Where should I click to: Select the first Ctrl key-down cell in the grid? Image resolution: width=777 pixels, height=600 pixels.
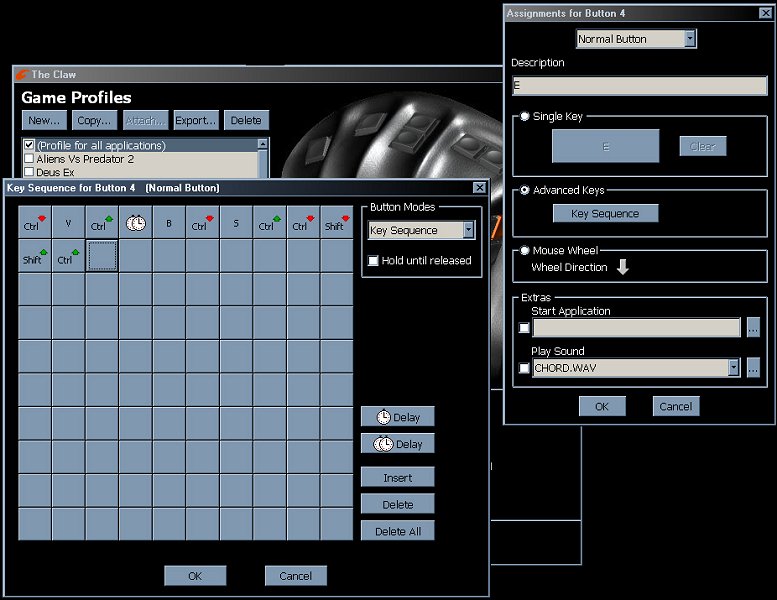point(35,223)
